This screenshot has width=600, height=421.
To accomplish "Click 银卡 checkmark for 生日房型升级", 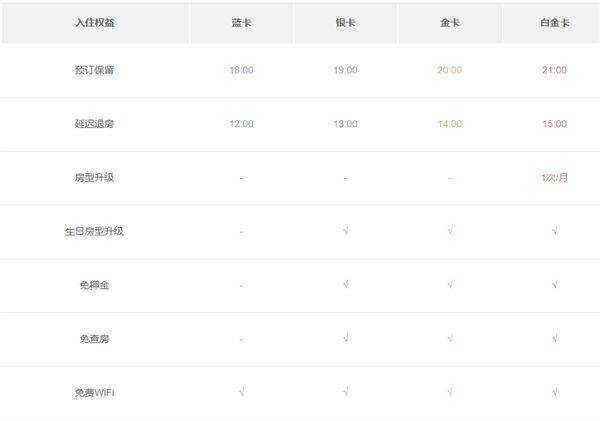I will click(346, 231).
